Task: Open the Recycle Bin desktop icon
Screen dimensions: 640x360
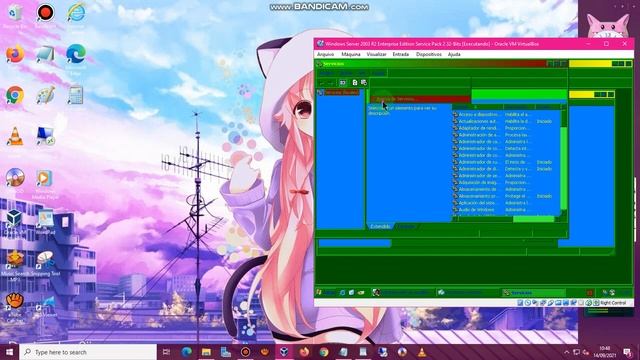Action: 14,13
